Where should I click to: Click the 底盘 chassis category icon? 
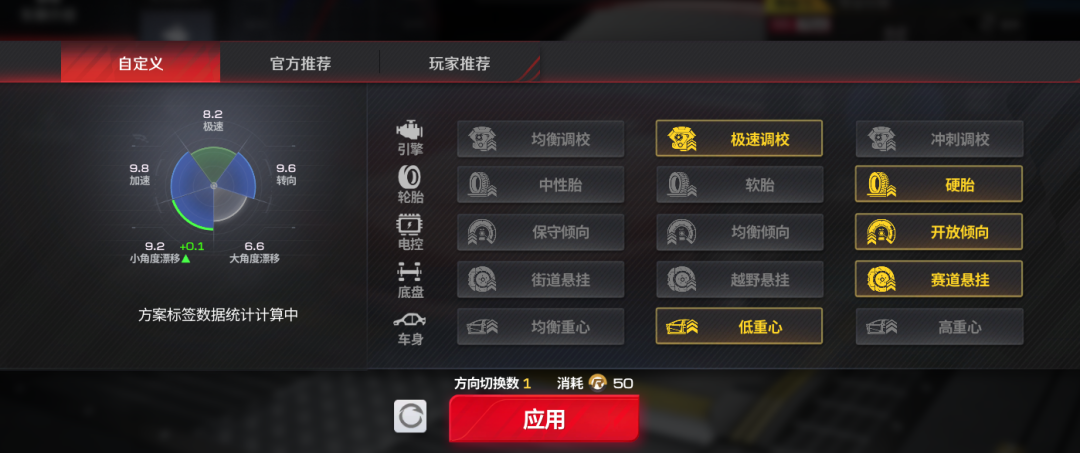coord(410,273)
